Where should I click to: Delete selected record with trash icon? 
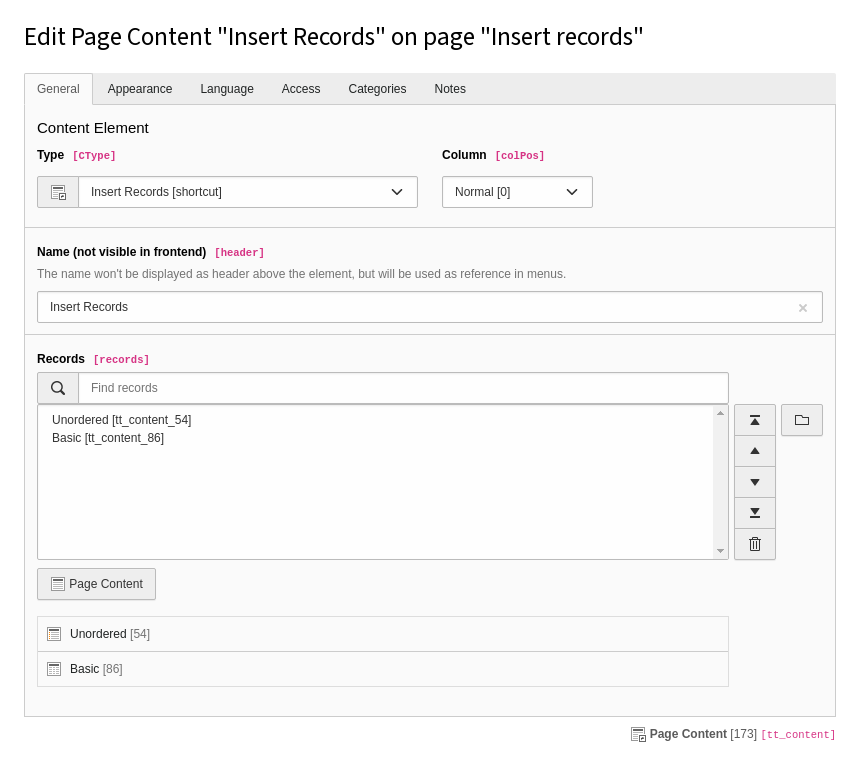(754, 544)
